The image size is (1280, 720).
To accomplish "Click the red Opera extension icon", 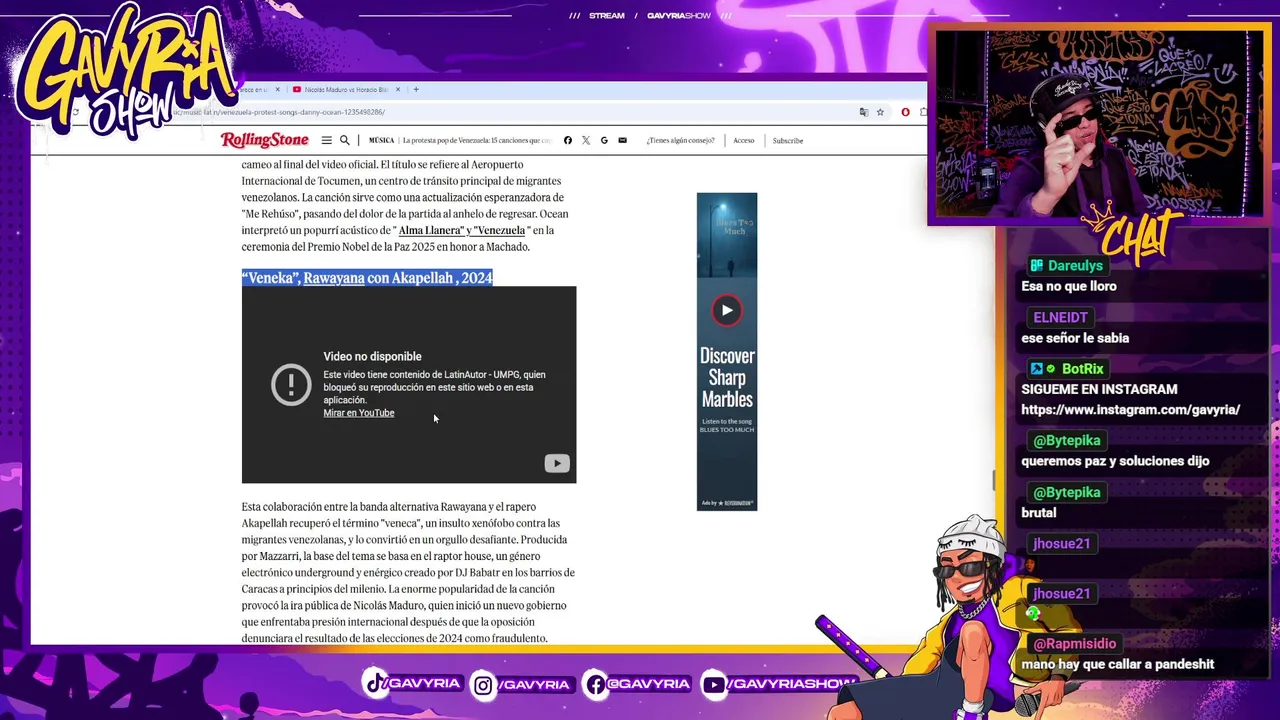I will [x=905, y=112].
